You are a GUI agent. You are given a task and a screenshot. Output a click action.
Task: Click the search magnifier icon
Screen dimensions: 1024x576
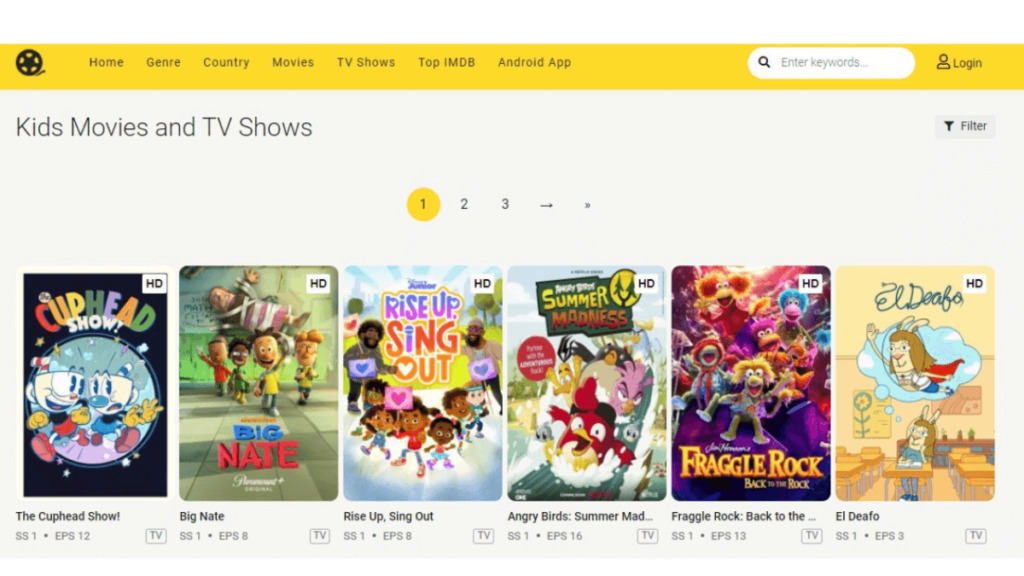(765, 63)
